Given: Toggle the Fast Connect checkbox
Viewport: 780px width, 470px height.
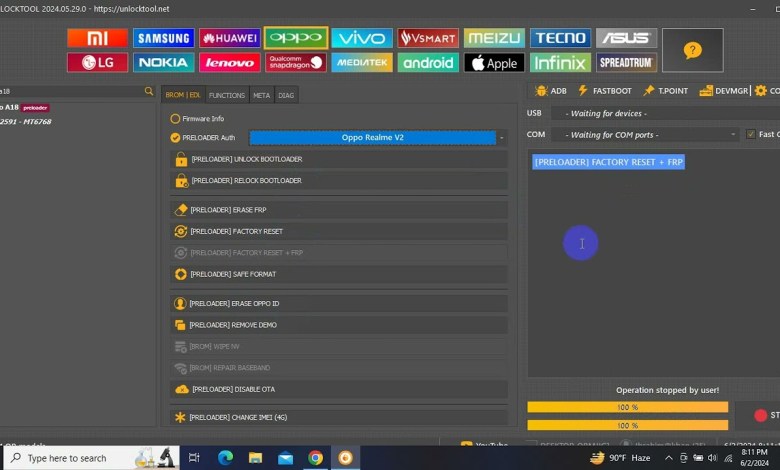Looking at the screenshot, I should [751, 134].
